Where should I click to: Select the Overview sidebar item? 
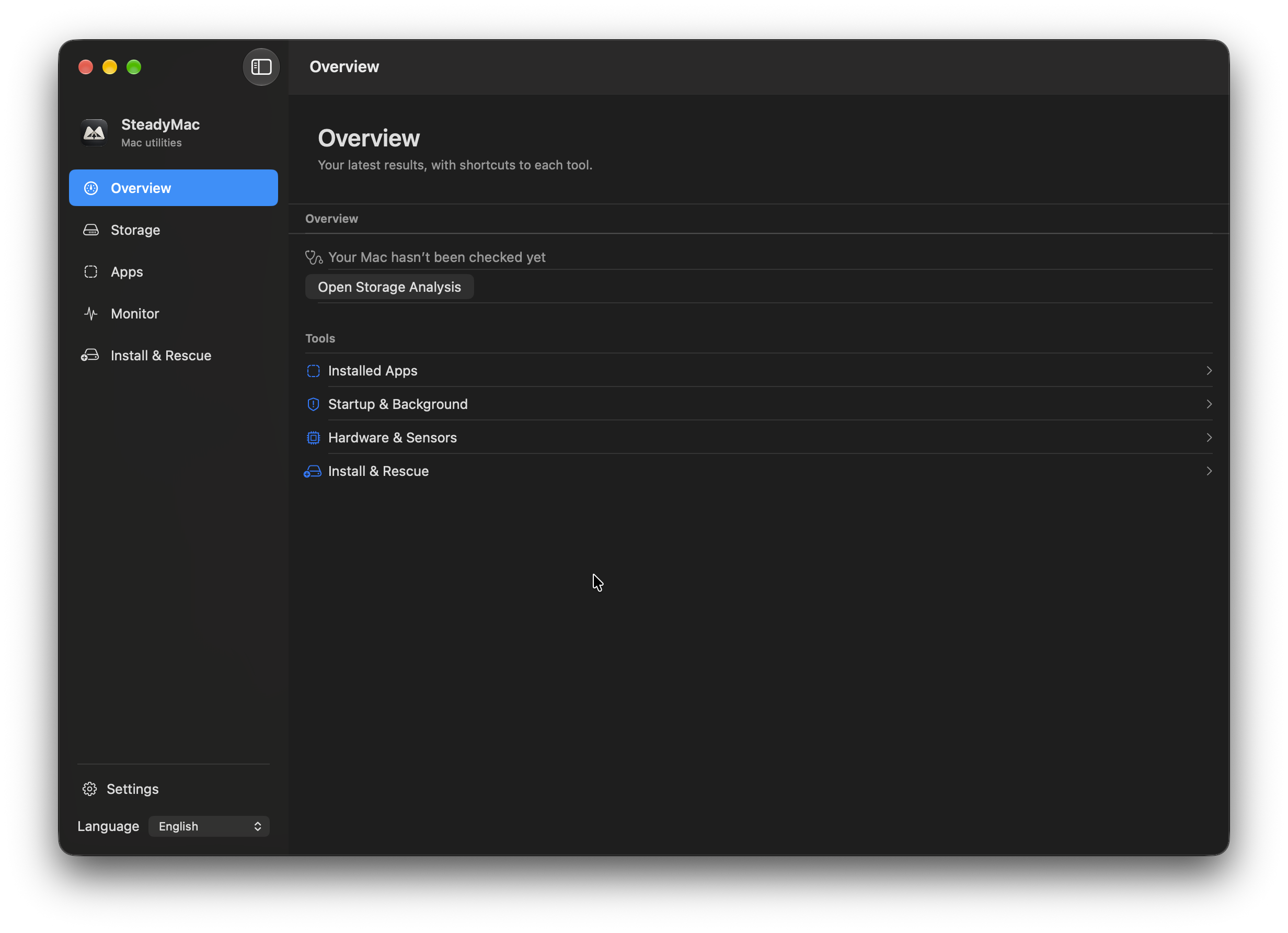click(x=173, y=188)
